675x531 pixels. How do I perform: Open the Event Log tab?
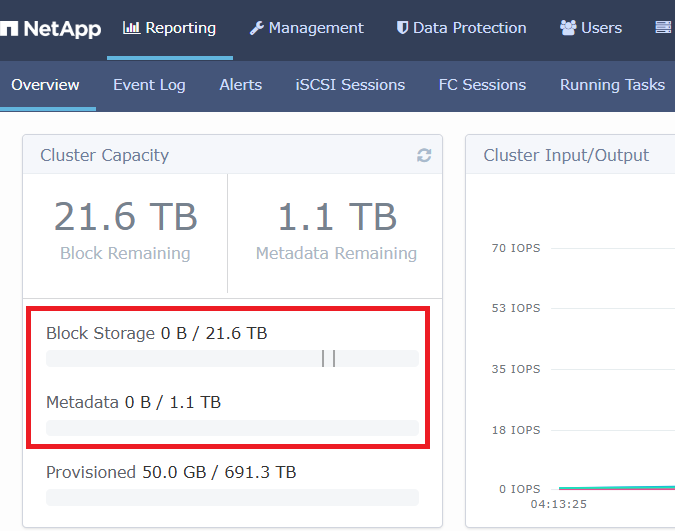149,85
